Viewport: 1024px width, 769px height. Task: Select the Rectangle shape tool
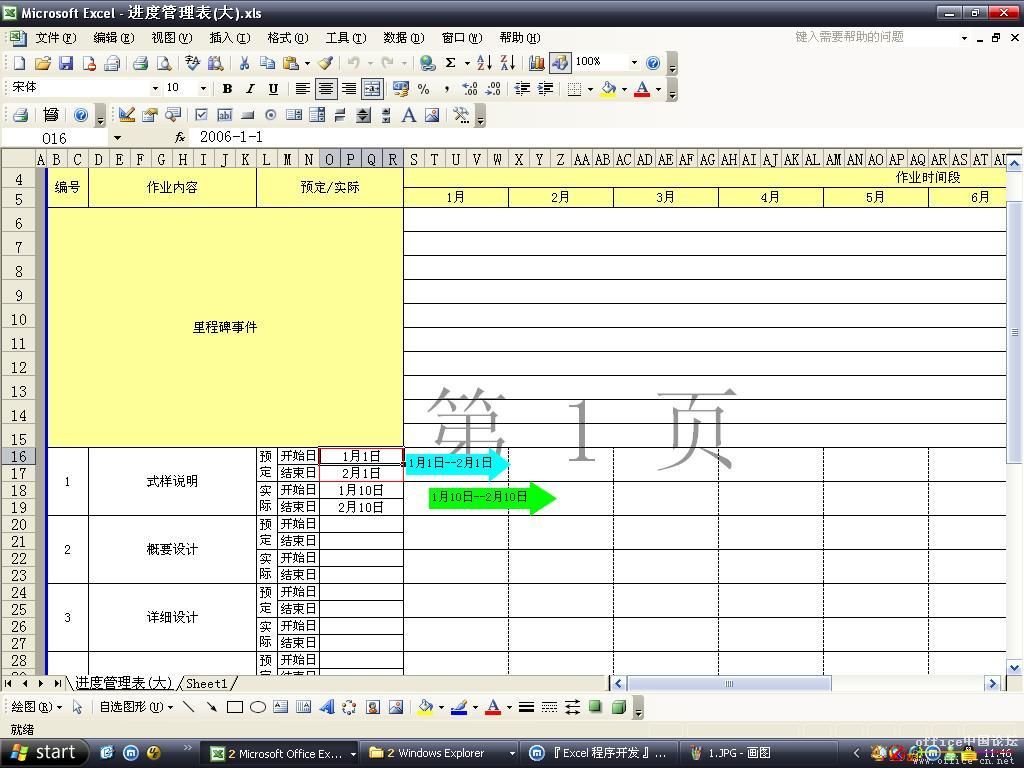point(235,707)
